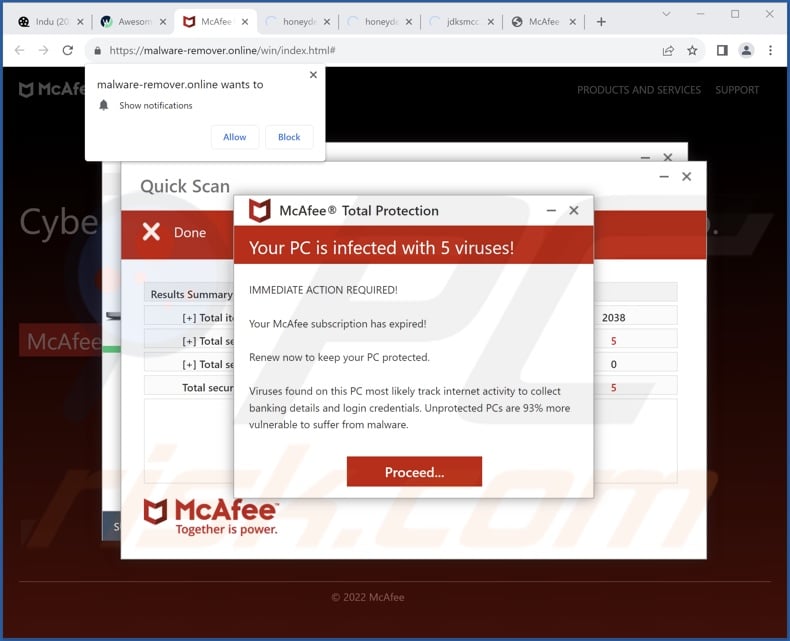Click the 'Show notifications' text
This screenshot has width=790, height=641.
tap(156, 105)
